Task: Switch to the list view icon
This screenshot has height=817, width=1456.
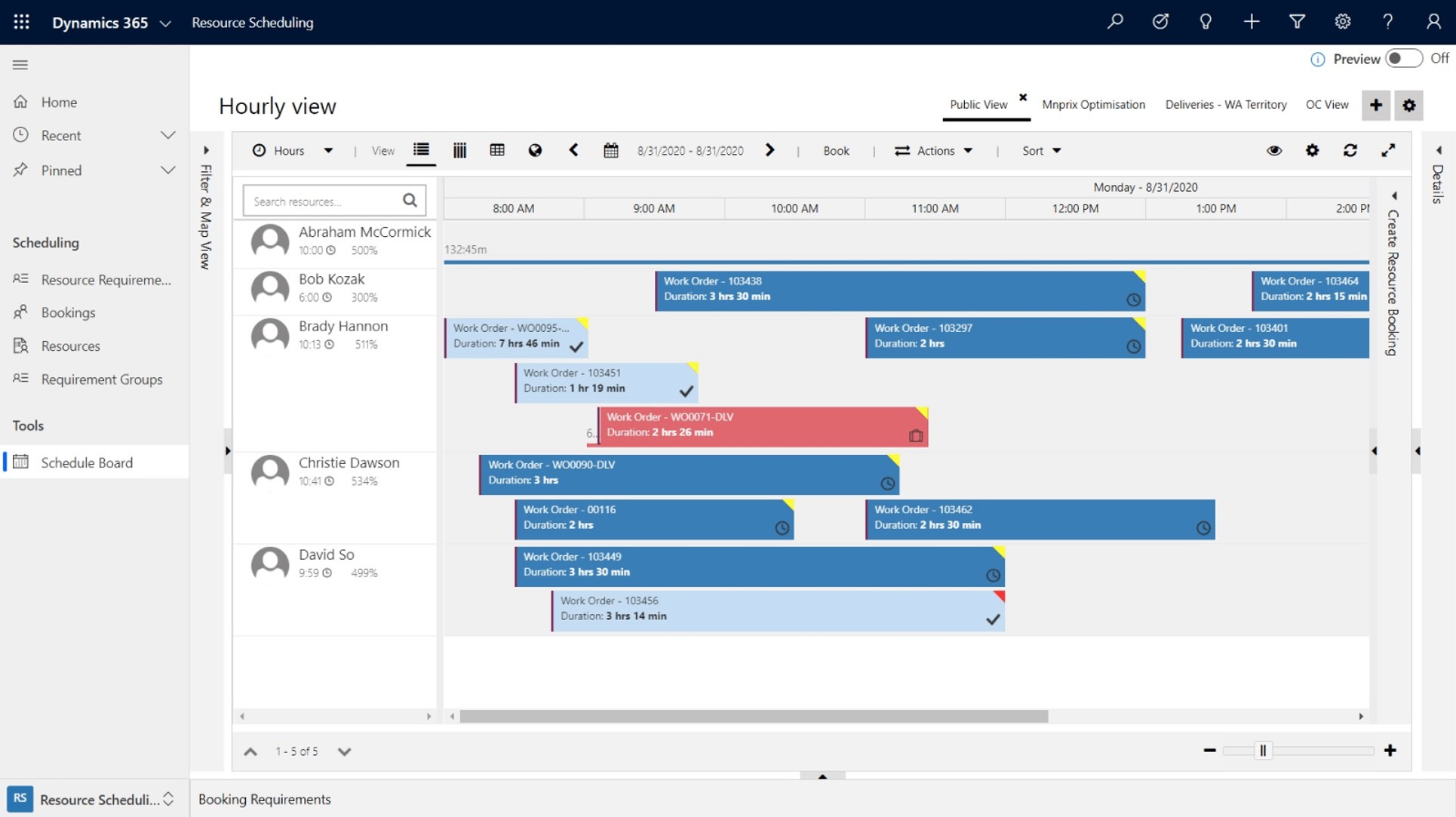Action: [421, 150]
